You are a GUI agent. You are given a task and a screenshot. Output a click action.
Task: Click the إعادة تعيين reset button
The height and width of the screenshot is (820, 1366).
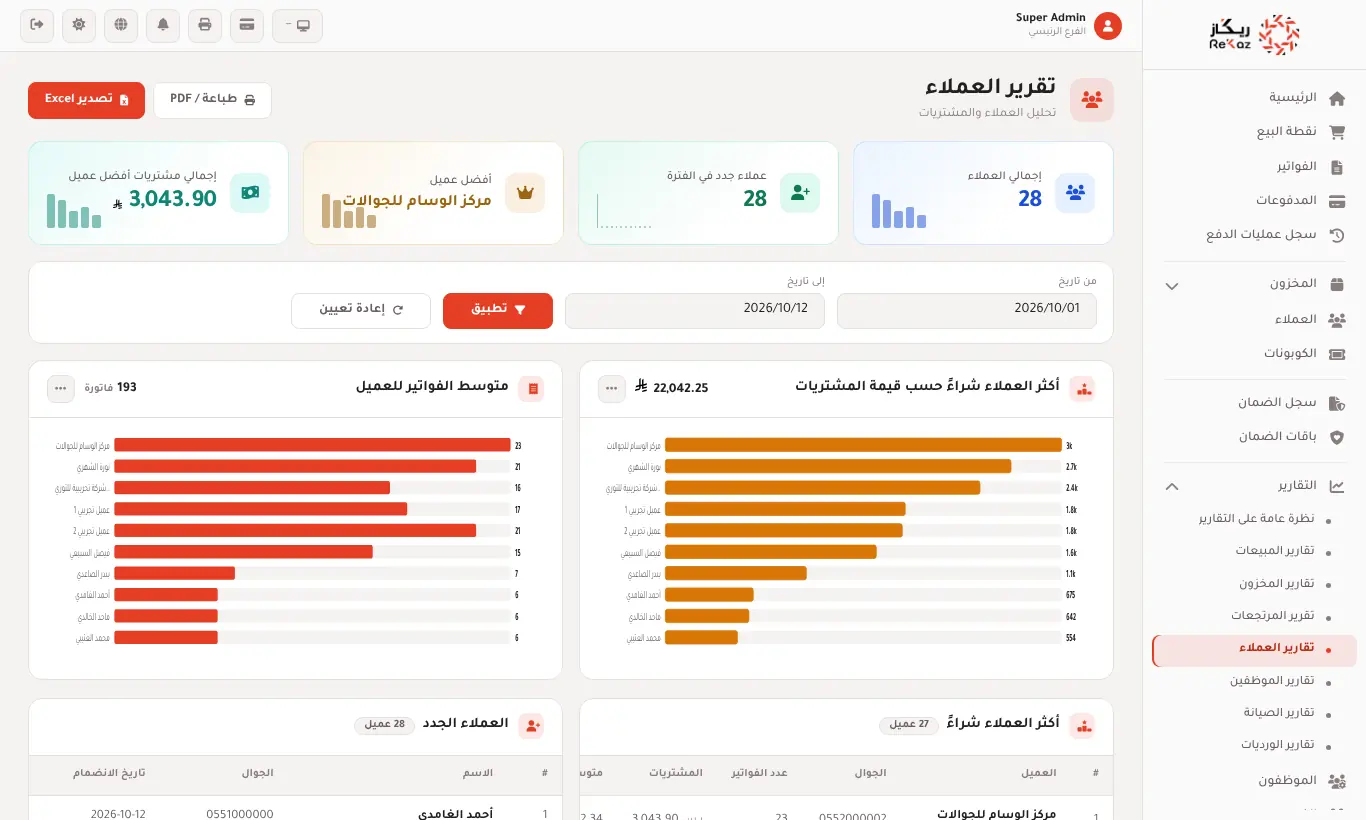pyautogui.click(x=361, y=311)
